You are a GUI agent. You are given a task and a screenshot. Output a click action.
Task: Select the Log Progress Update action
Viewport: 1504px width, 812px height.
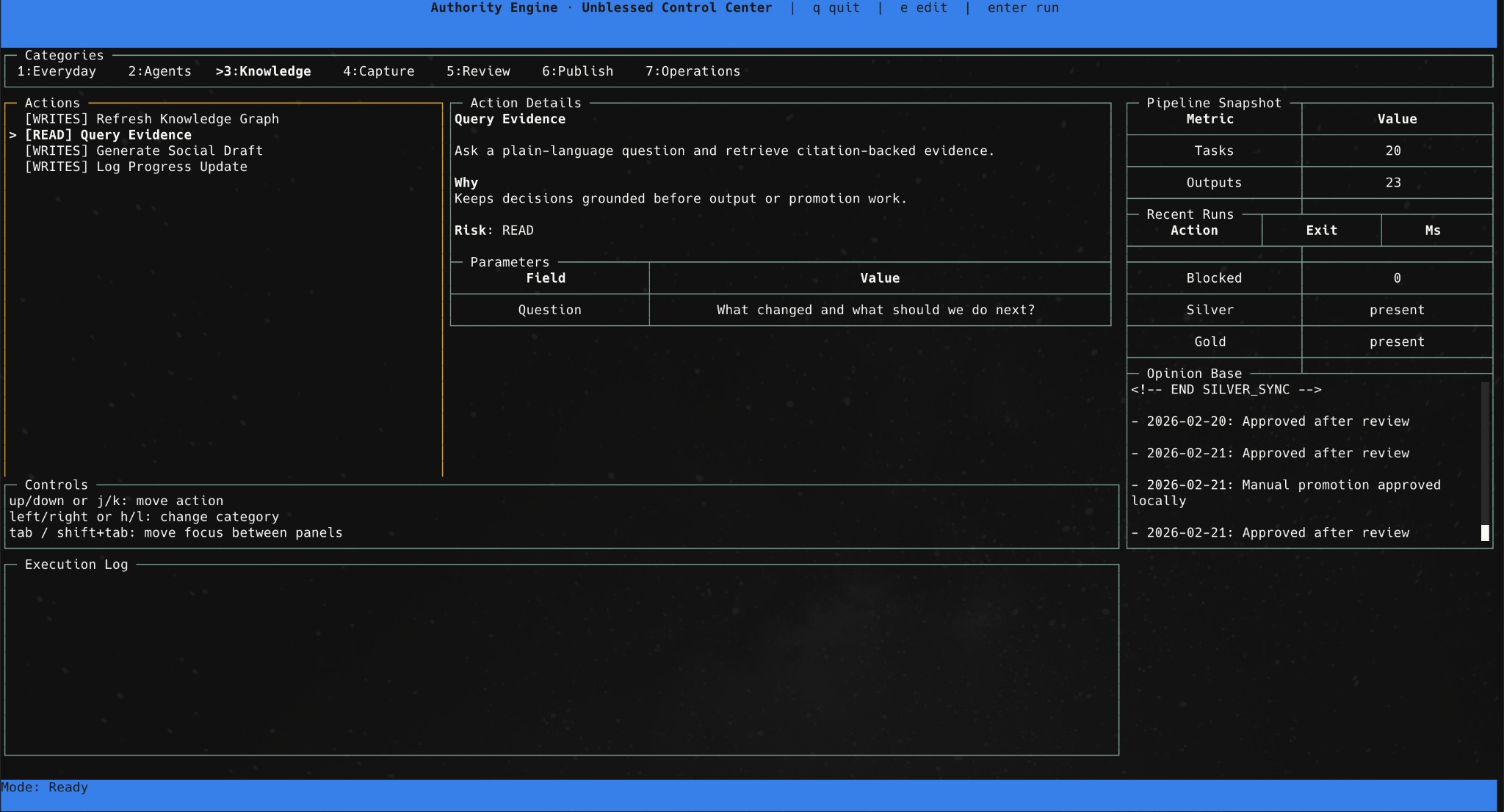click(136, 167)
